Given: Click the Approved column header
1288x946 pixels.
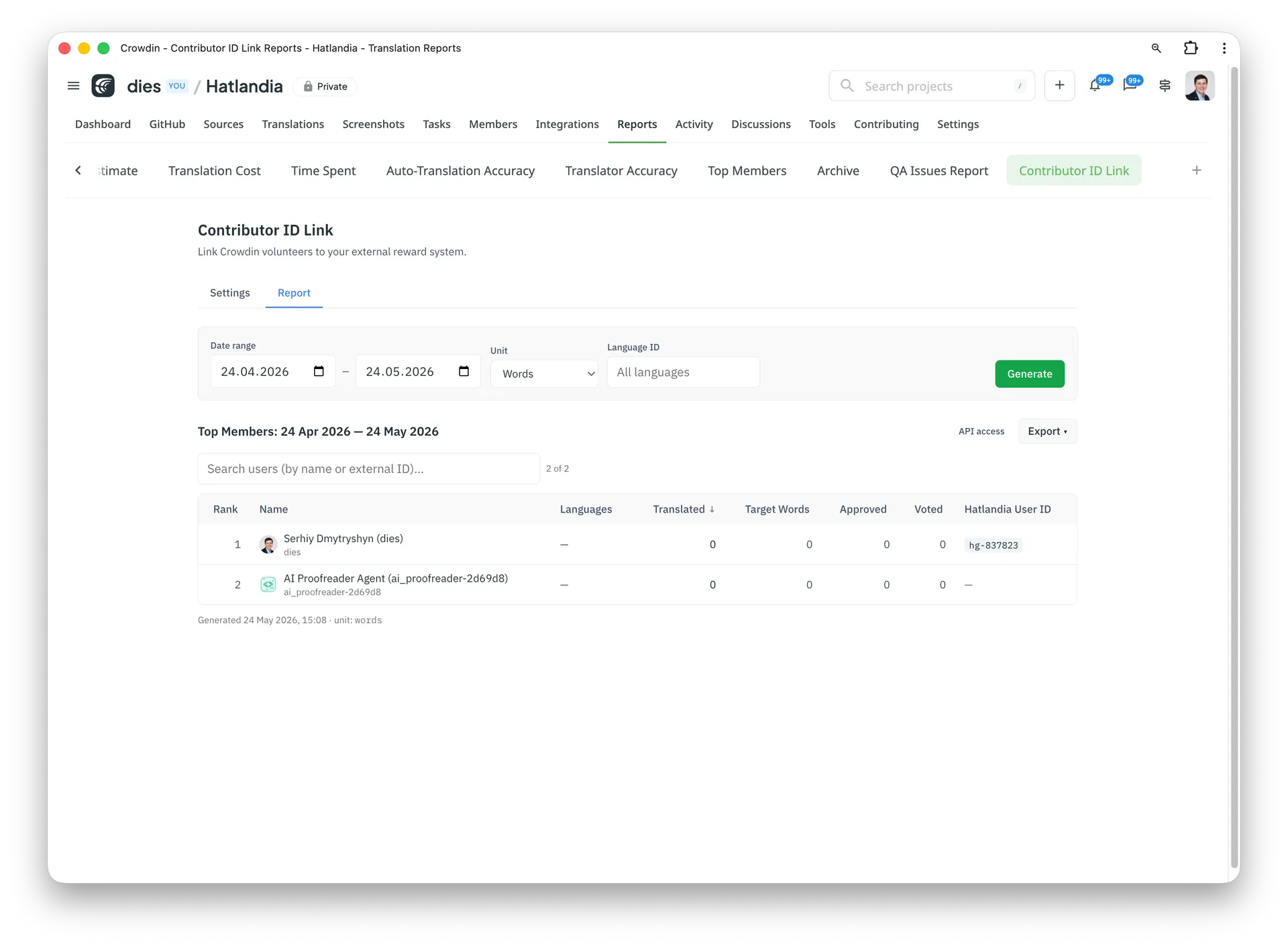Looking at the screenshot, I should [863, 510].
